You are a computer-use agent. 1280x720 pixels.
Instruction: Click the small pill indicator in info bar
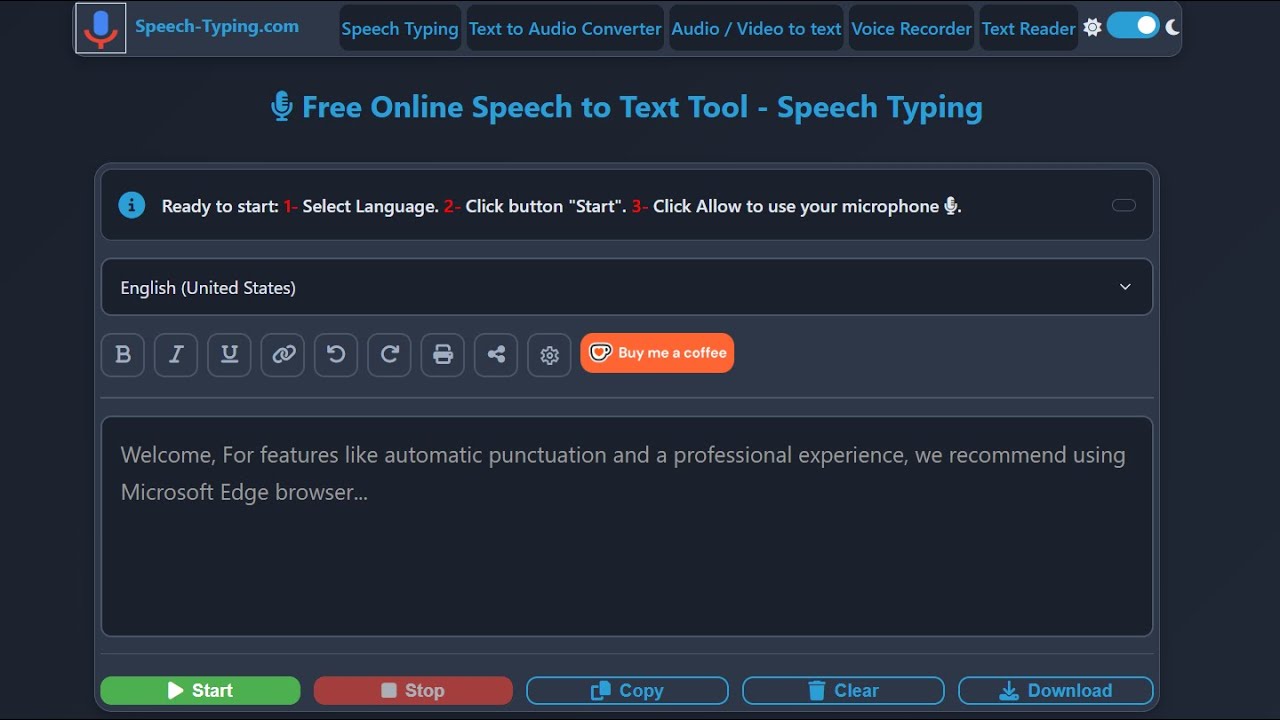point(1124,205)
